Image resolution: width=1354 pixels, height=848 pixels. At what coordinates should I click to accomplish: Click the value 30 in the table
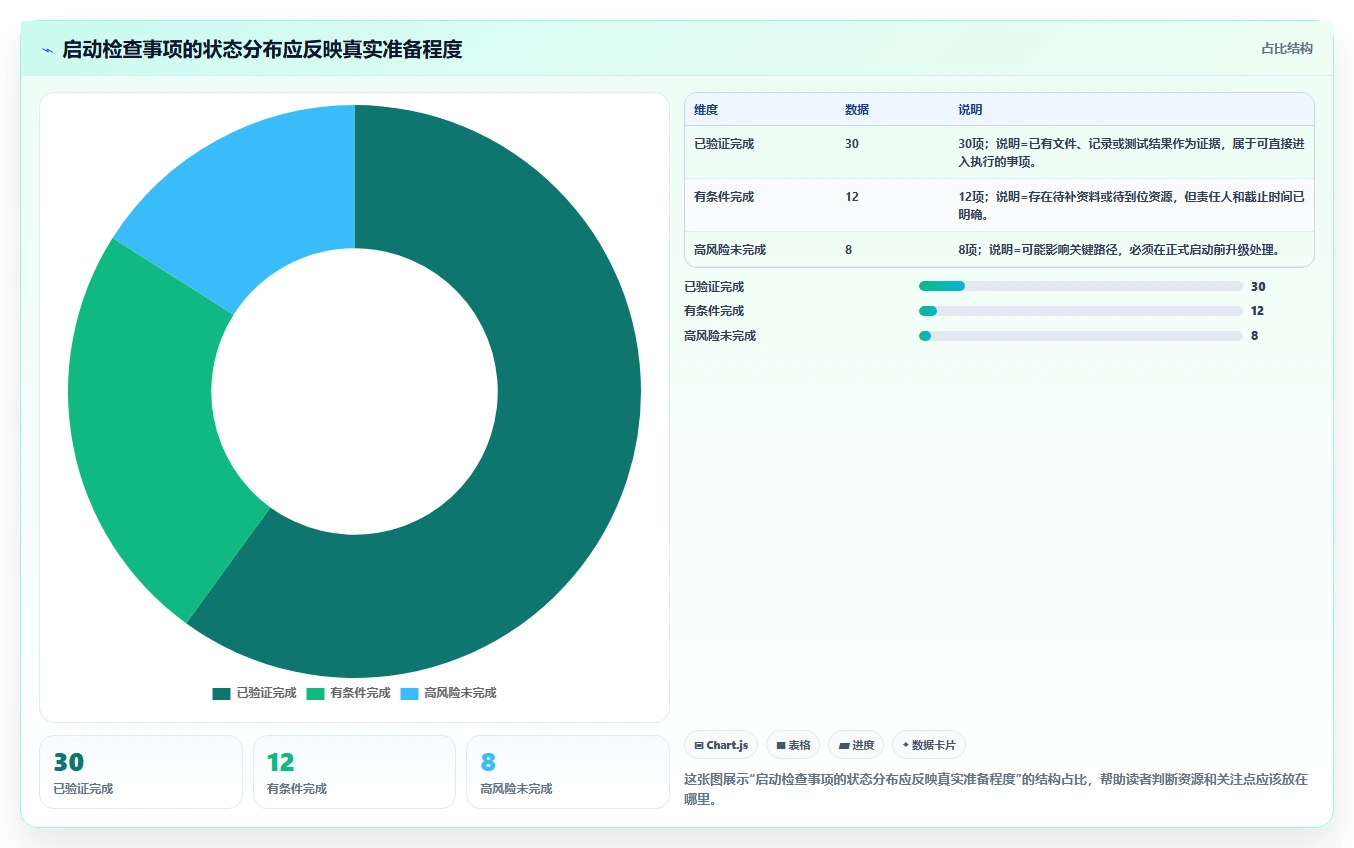click(x=852, y=144)
